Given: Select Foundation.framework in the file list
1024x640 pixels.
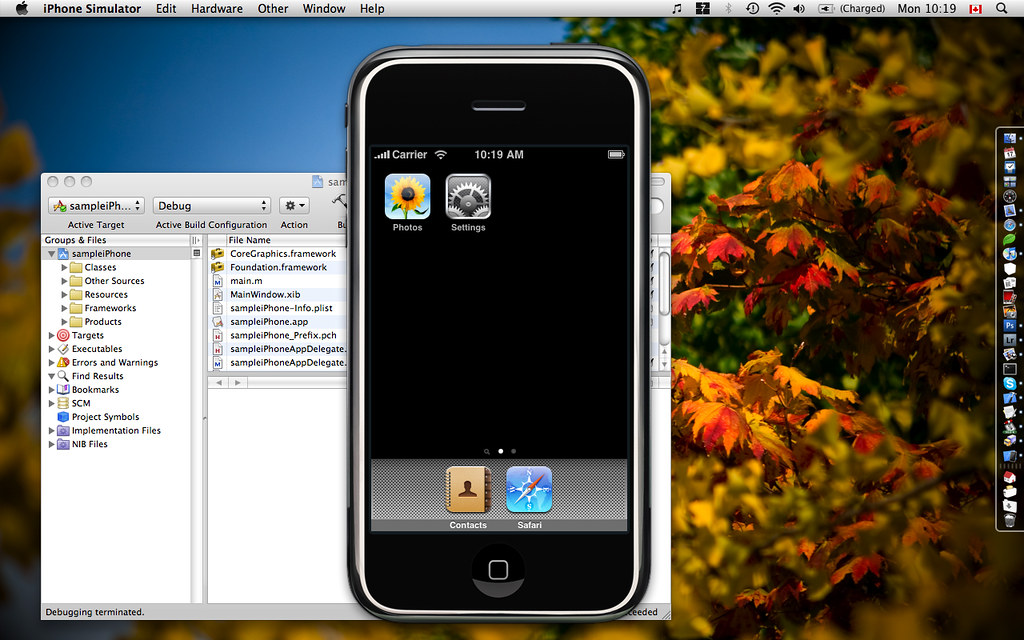Looking at the screenshot, I should tap(278, 268).
